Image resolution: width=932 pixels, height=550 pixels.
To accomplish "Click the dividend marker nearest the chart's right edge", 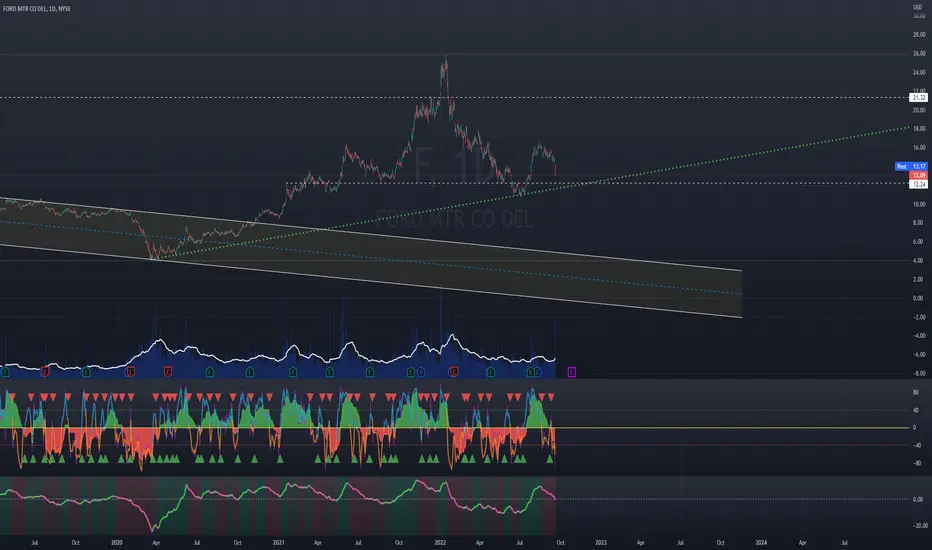I will [537, 372].
